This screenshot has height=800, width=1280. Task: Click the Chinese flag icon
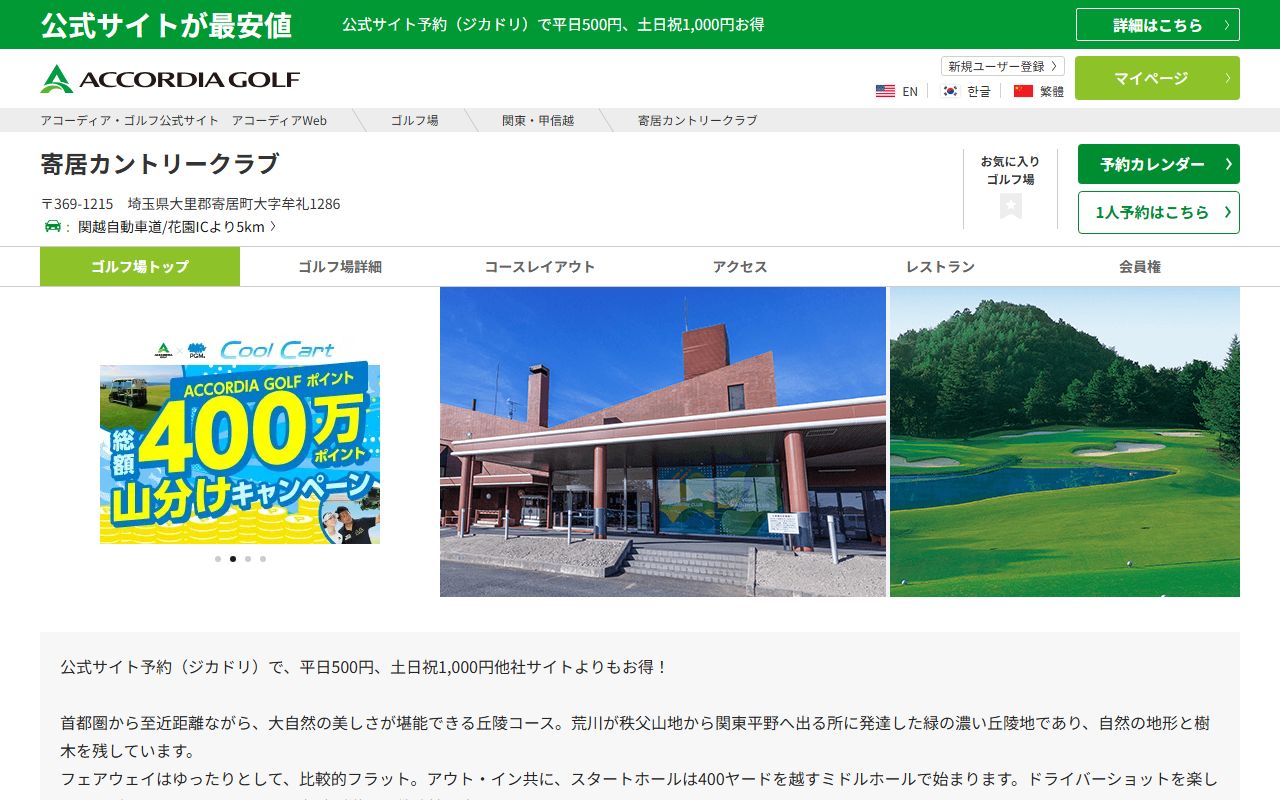1023,91
